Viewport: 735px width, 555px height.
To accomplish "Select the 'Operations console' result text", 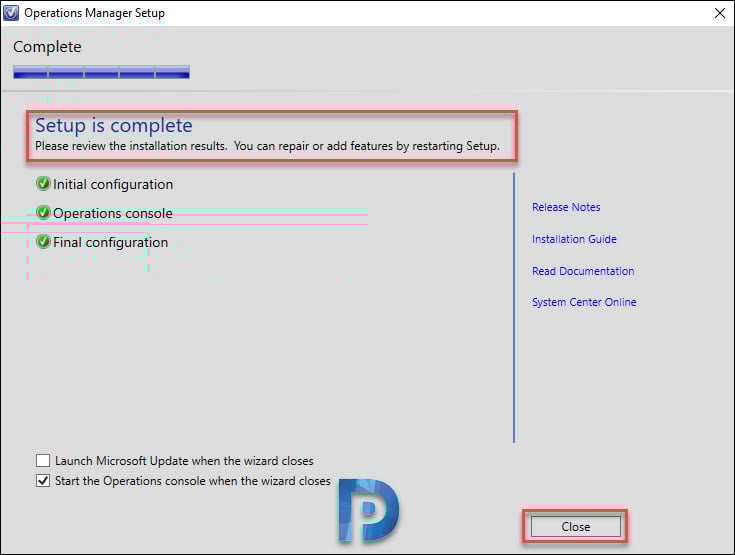I will coord(113,213).
